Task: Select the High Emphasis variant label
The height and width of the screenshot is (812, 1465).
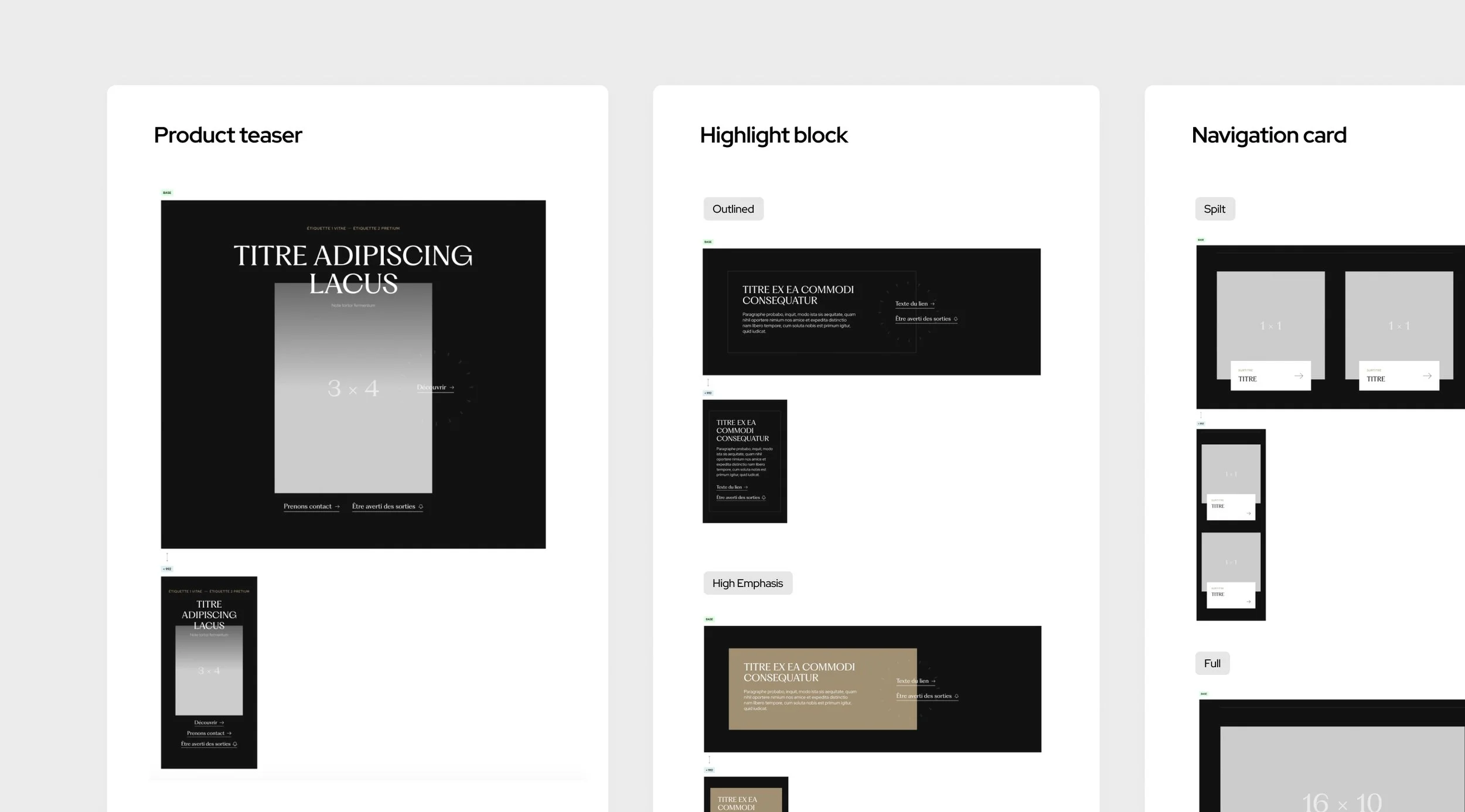Action: 747,584
